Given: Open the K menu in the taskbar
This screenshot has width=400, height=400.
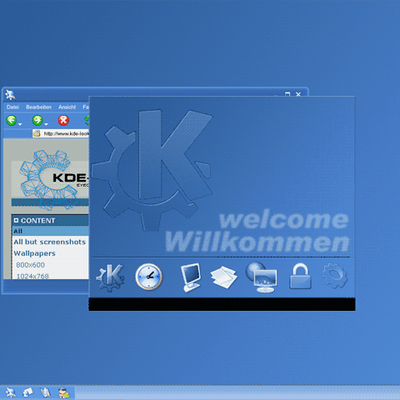Looking at the screenshot, I should coord(11,392).
